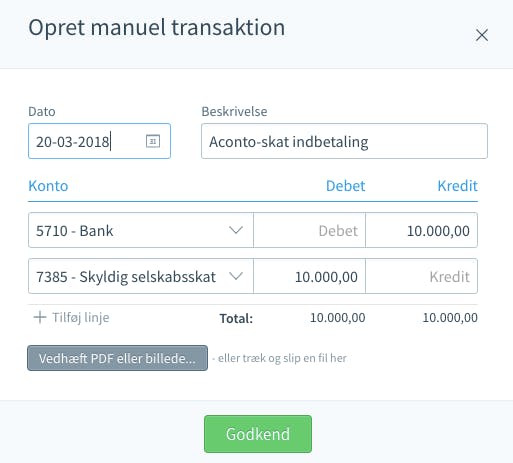
Task: Open the 7385 - Skyldig selskabsskat dropdown
Action: pos(141,276)
